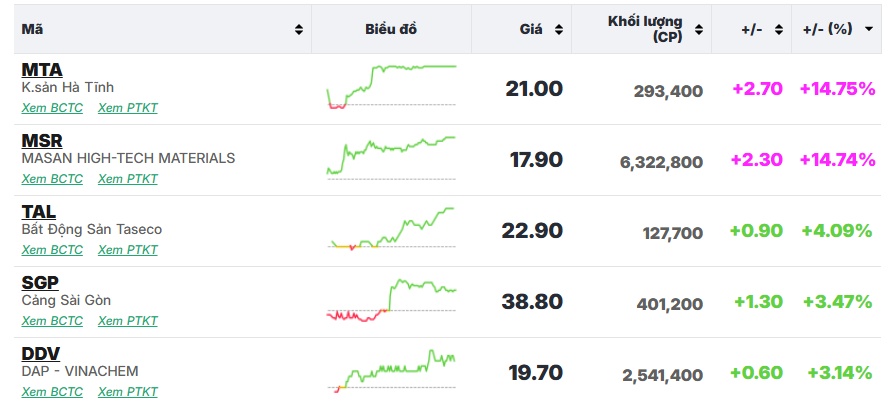View Xem PTKT analysis for MSR
This screenshot has height=408, width=890.
point(127,179)
